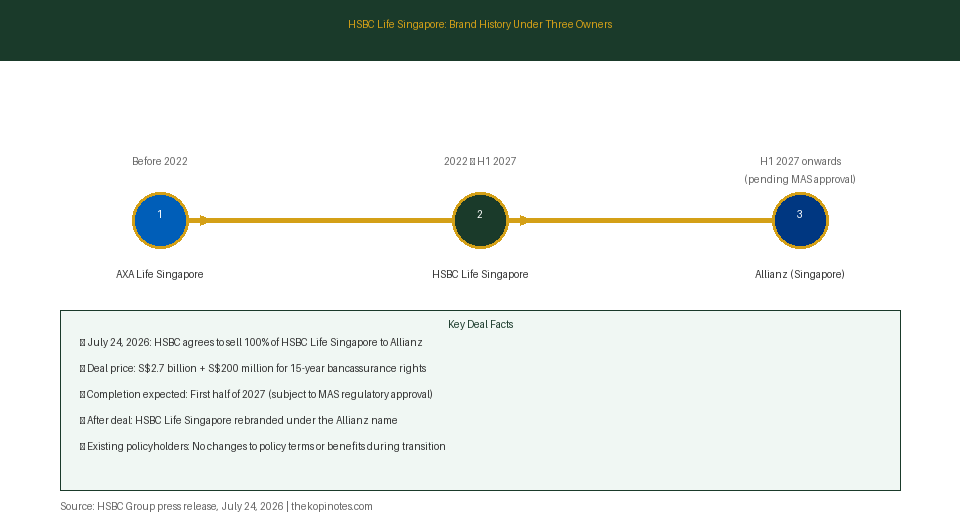Click the 'Allianz (Singapore)' label
Viewport: 960px width, 520px height.
(x=800, y=274)
